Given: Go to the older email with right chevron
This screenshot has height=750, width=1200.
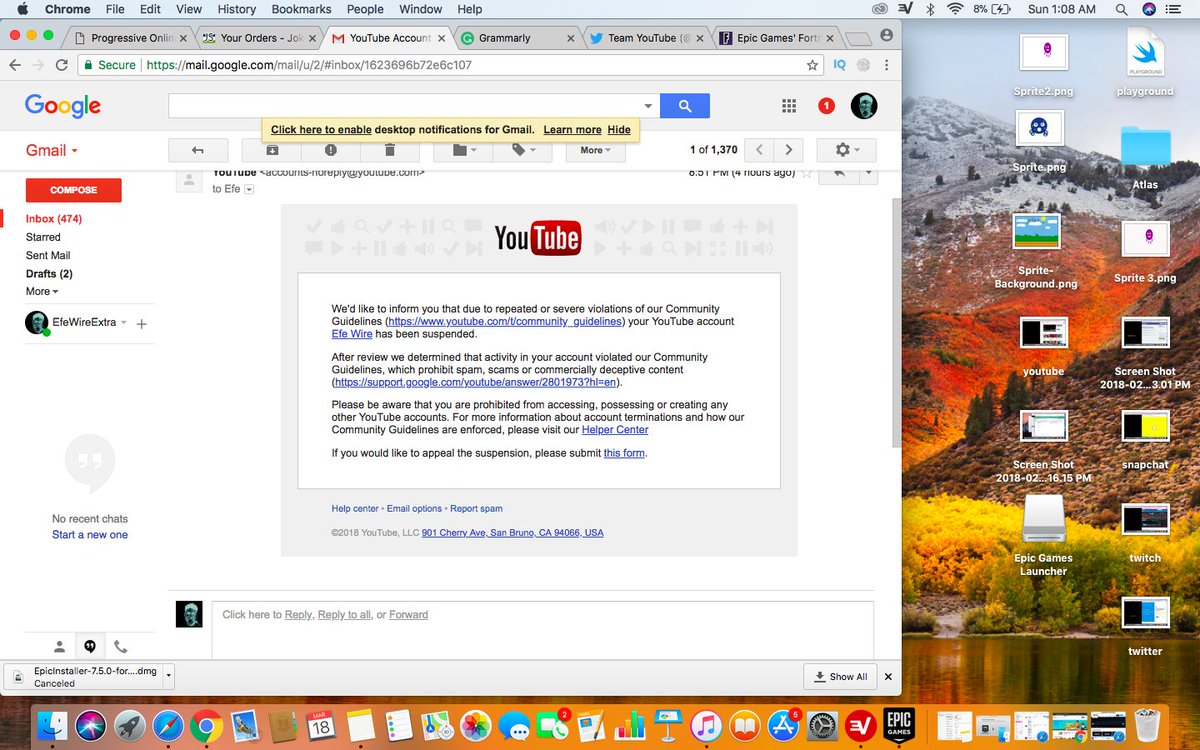Looking at the screenshot, I should pyautogui.click(x=789, y=150).
